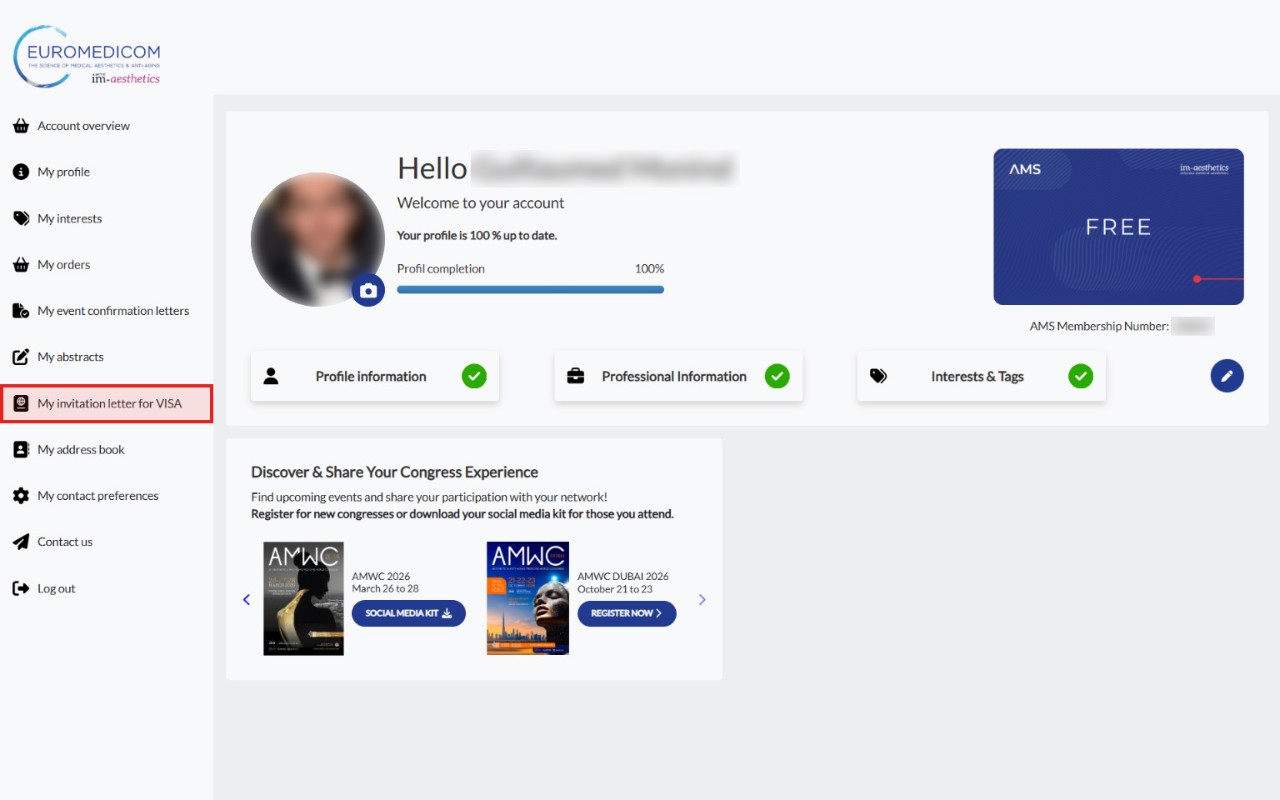Click the camera icon on profile photo

[368, 290]
